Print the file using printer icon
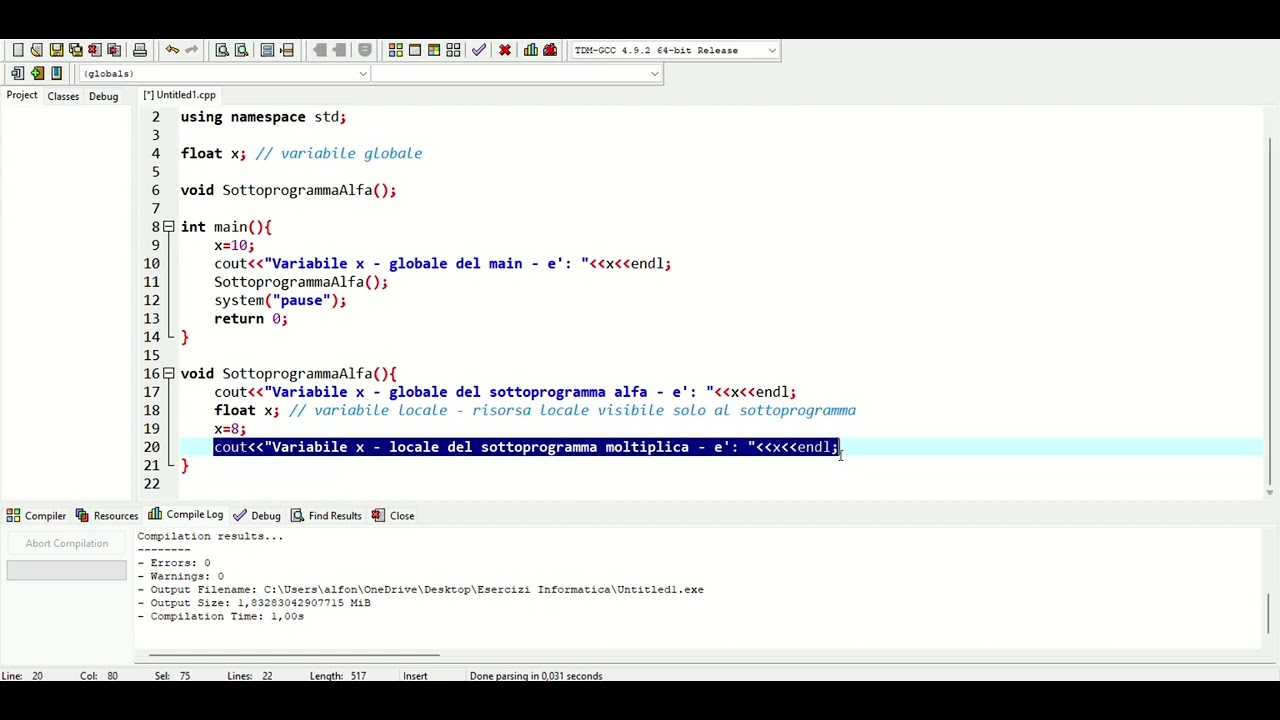 click(140, 50)
